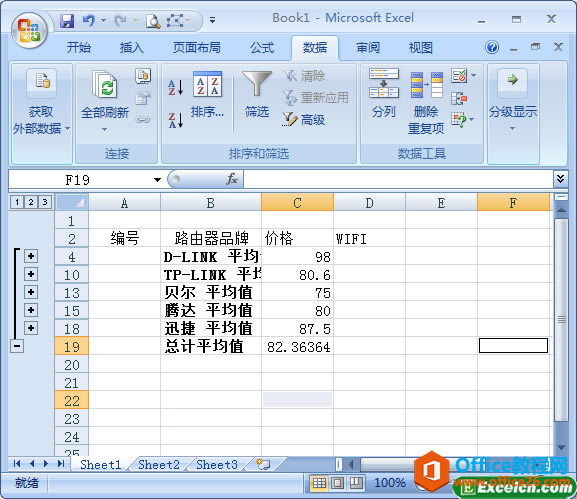Open the Name Box dropdown arrow
Image resolution: width=577 pixels, height=499 pixels.
click(x=157, y=180)
